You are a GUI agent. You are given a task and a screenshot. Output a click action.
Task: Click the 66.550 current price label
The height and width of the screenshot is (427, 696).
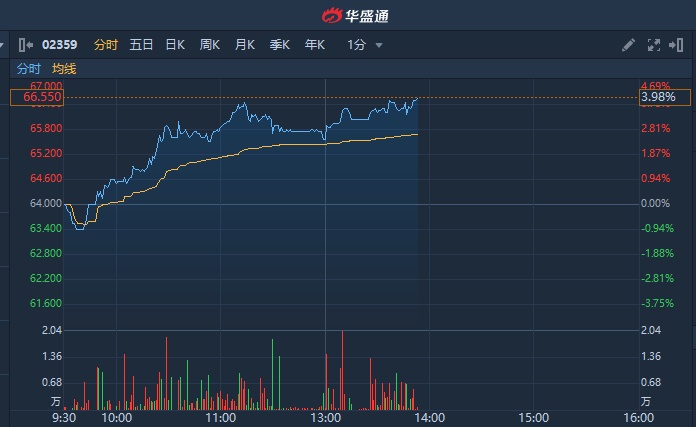pos(38,97)
